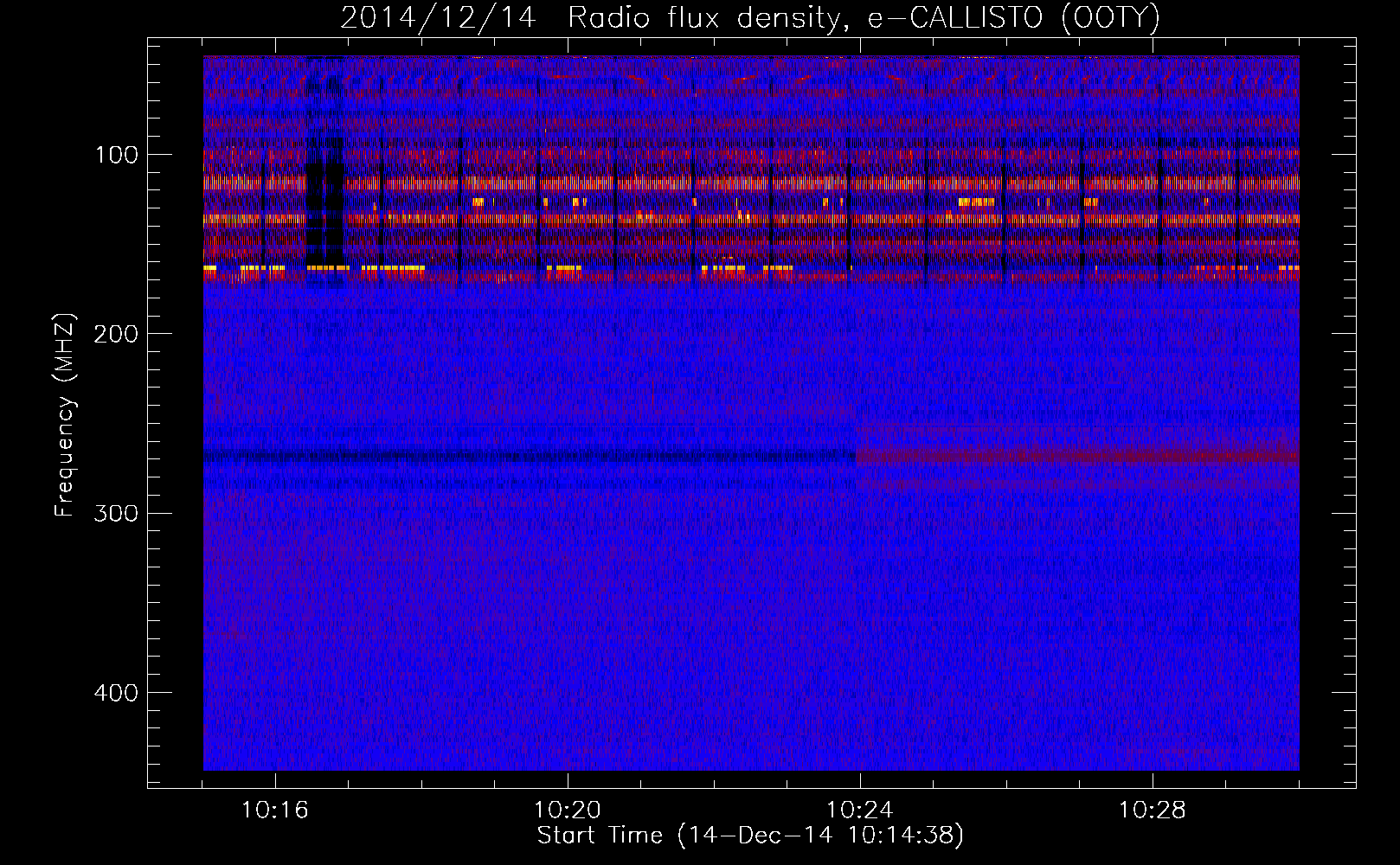Image resolution: width=1400 pixels, height=865 pixels.
Task: Click the 'Start Time (14-Dec-14 10:14:38)' label
Action: coord(750,836)
